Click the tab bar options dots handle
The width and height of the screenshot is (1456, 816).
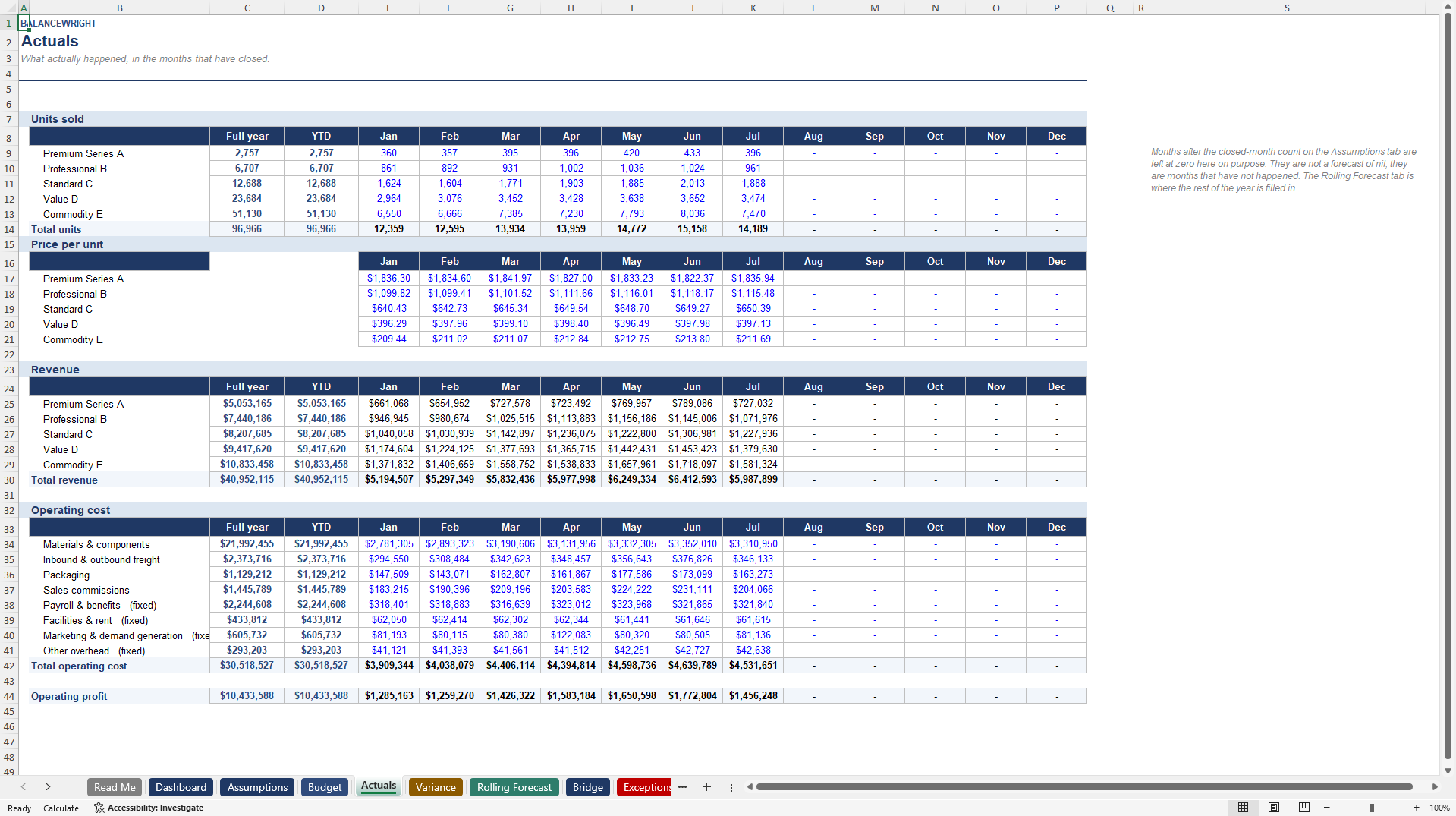click(x=731, y=788)
